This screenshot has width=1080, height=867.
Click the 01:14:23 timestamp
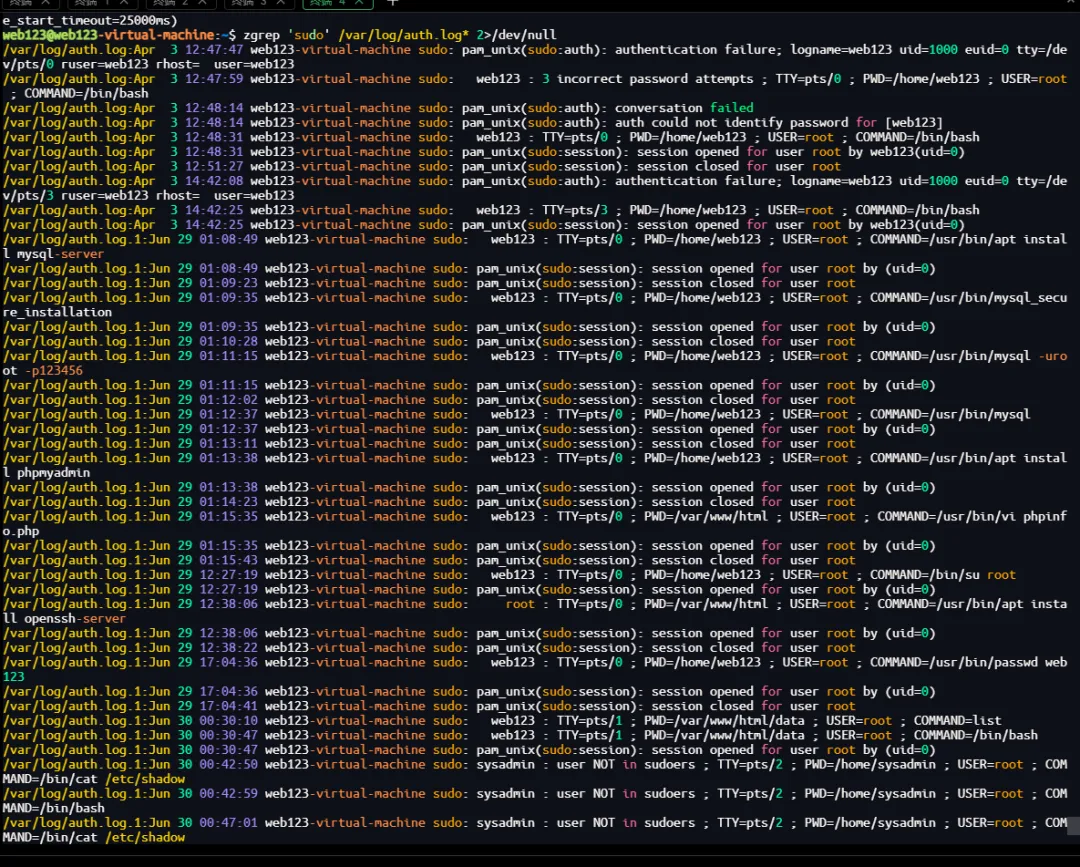pos(228,501)
